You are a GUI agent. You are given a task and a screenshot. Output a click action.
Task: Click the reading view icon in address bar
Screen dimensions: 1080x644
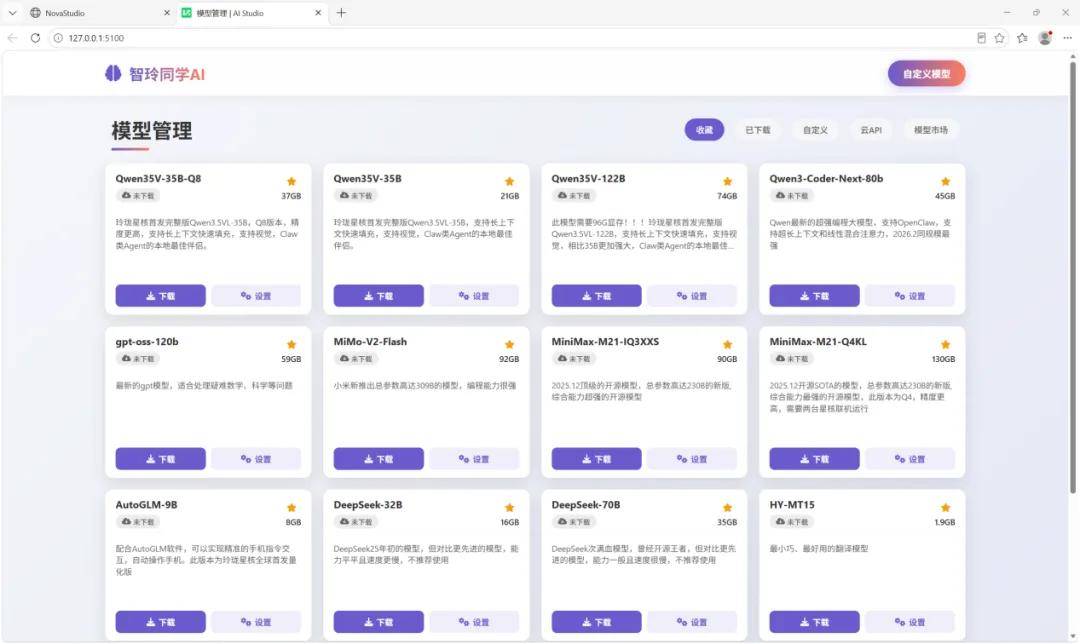click(x=982, y=38)
